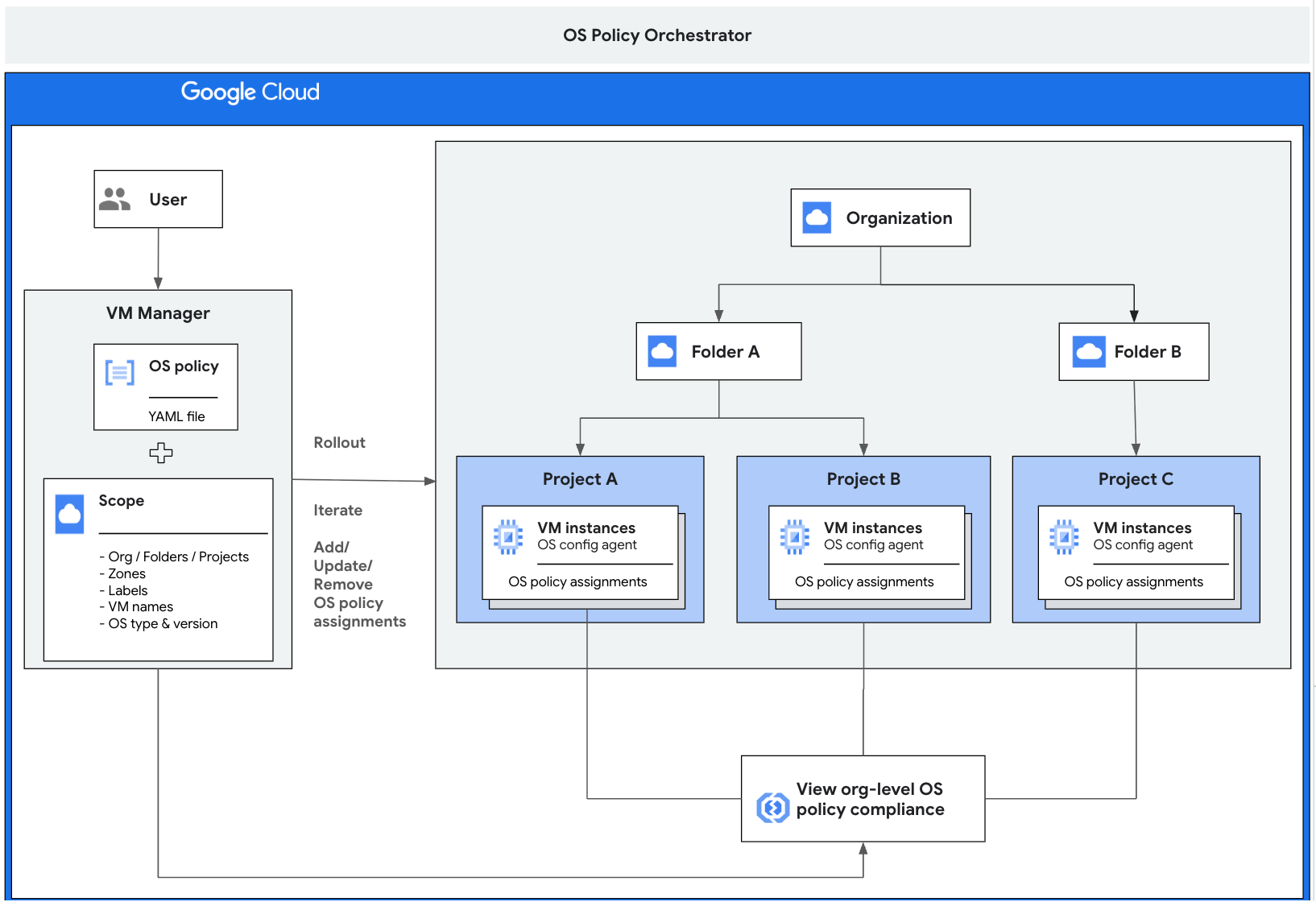The width and height of the screenshot is (1316, 902).
Task: Select OS policy assignments in Project C
Action: coord(1132,581)
